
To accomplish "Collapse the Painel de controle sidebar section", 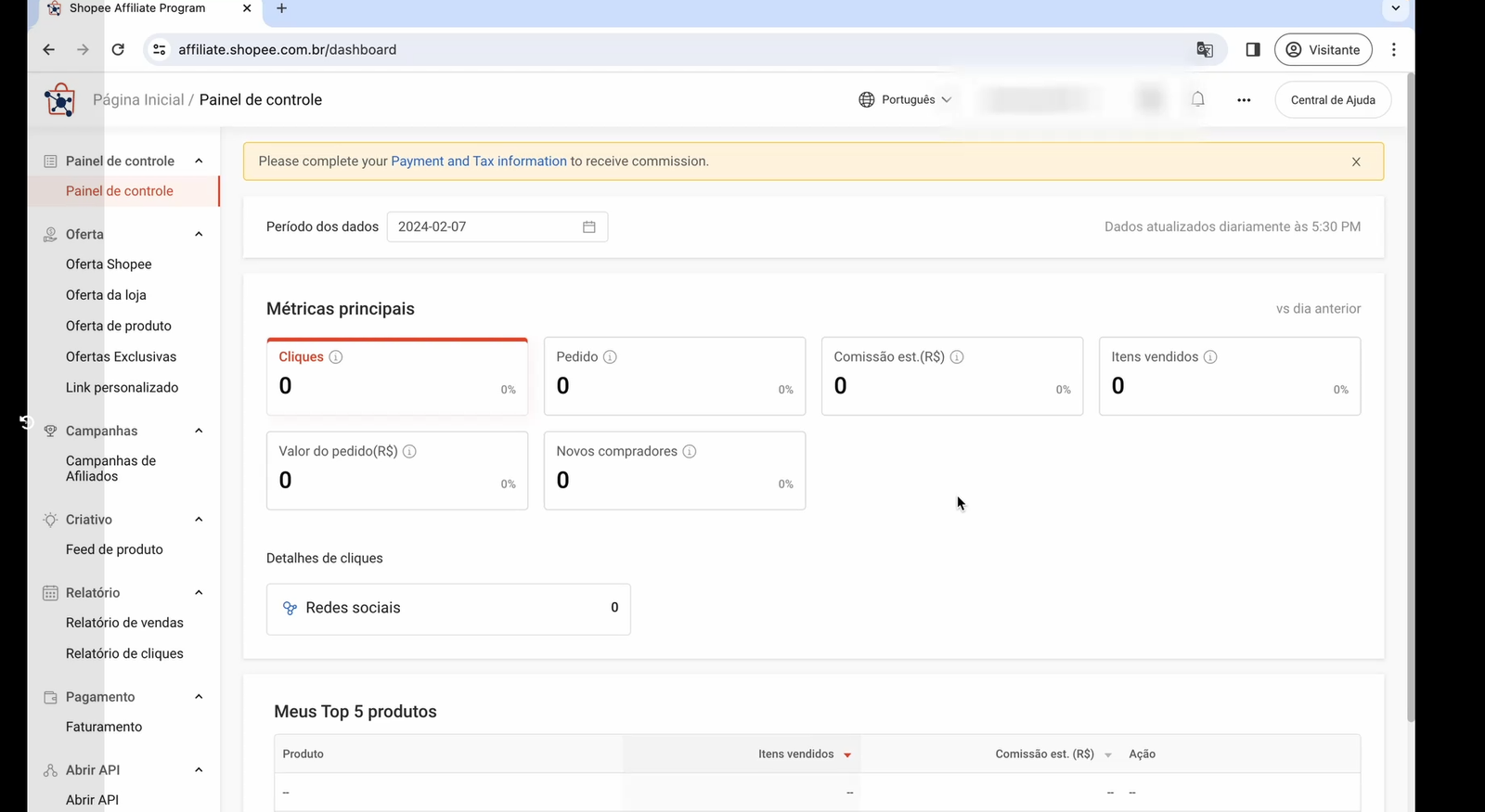I will pyautogui.click(x=199, y=161).
